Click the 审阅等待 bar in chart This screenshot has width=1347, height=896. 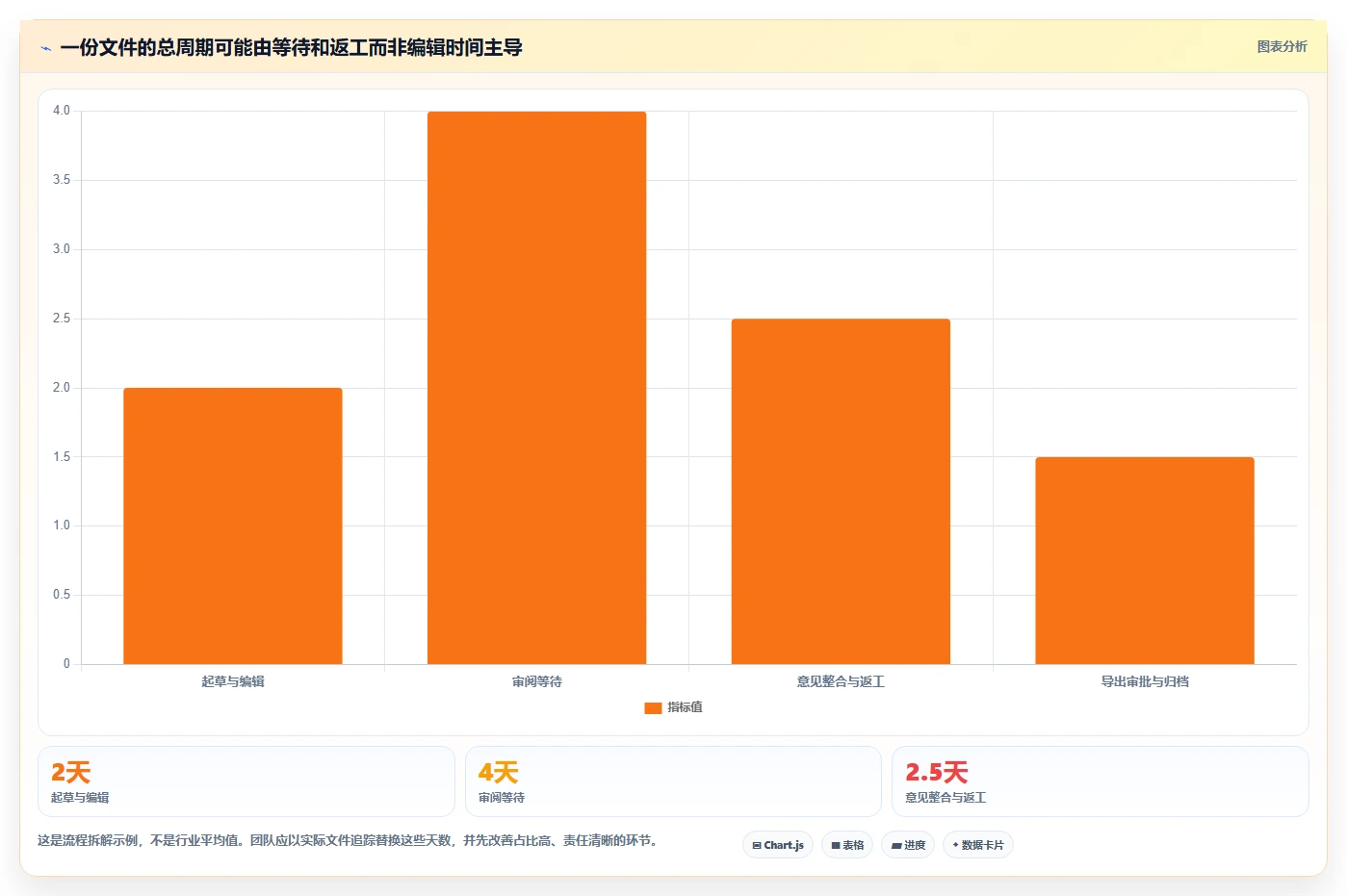point(537,388)
